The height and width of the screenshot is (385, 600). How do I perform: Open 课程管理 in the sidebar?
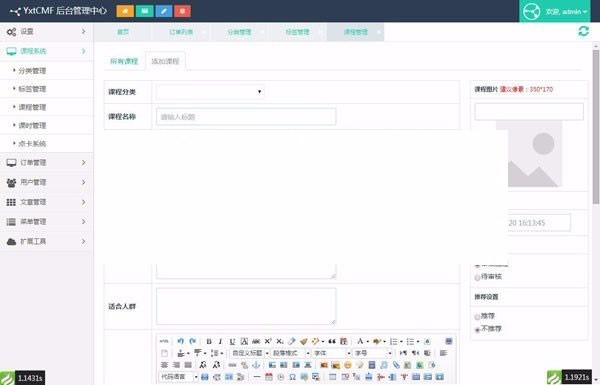click(x=32, y=107)
